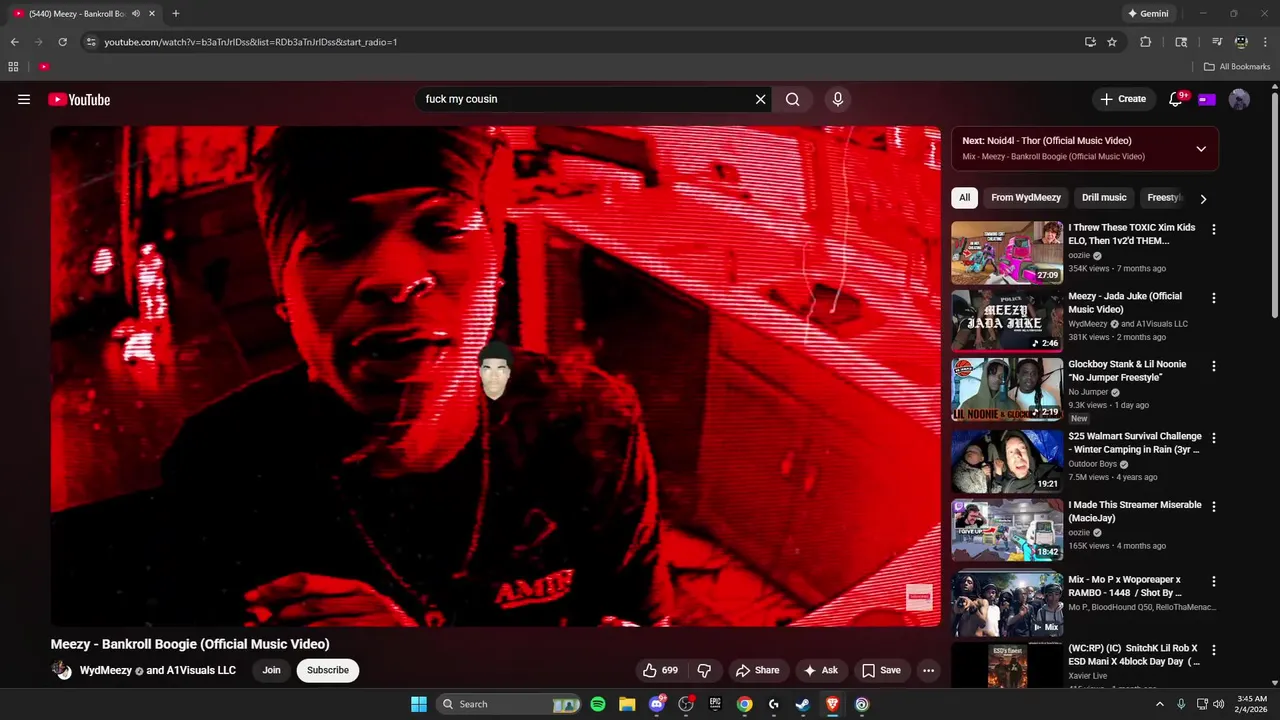The width and height of the screenshot is (1280, 720).
Task: Reload the current page
Action: point(62,42)
